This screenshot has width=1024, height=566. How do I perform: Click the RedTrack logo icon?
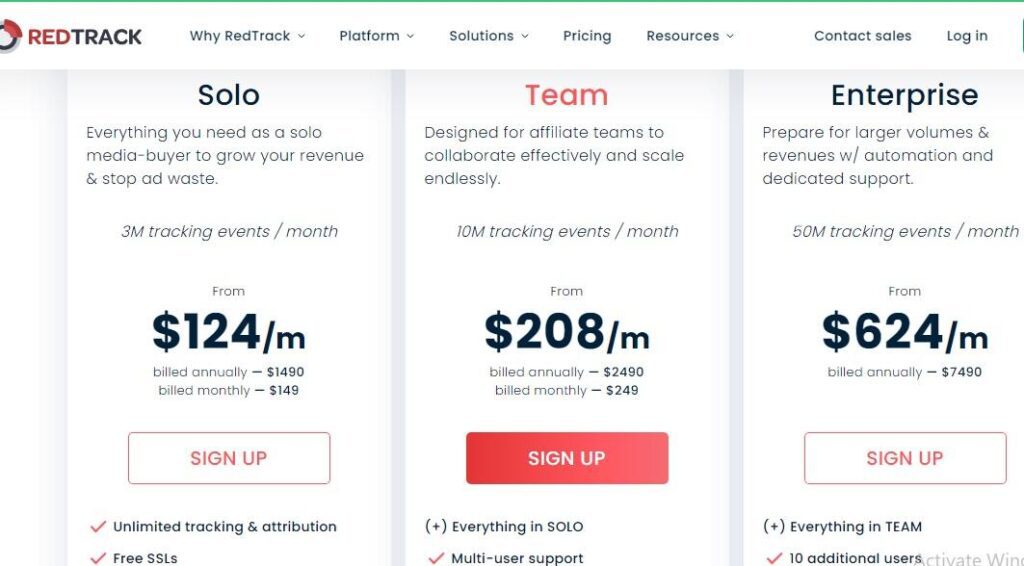click(9, 37)
